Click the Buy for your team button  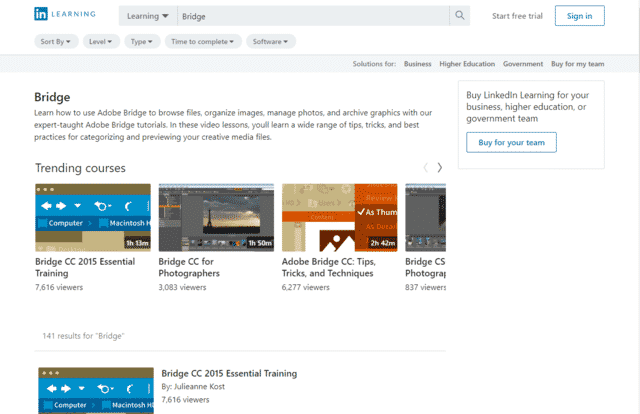point(511,142)
